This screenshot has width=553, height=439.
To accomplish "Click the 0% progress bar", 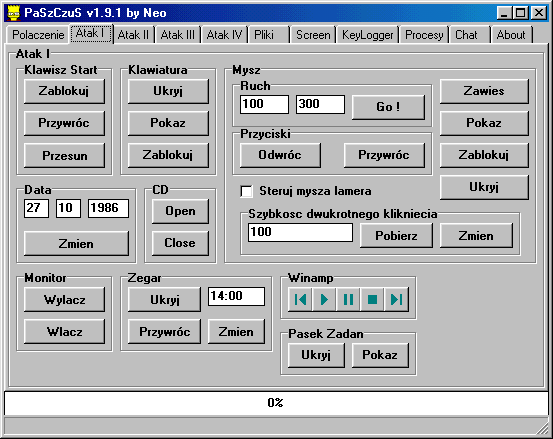I will coord(276,403).
